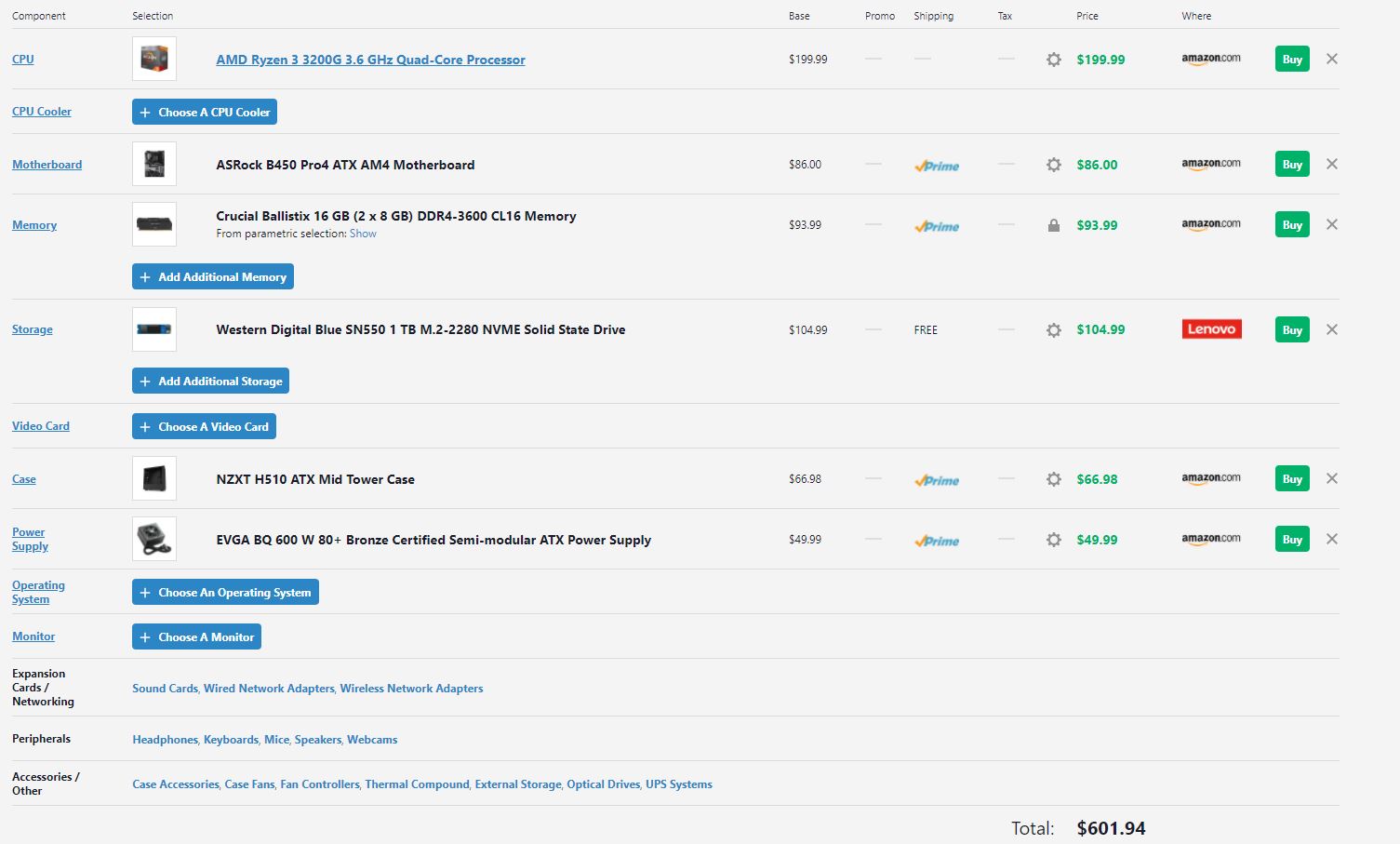Remove the ASRock B450 Pro4 motherboard

1332,164
